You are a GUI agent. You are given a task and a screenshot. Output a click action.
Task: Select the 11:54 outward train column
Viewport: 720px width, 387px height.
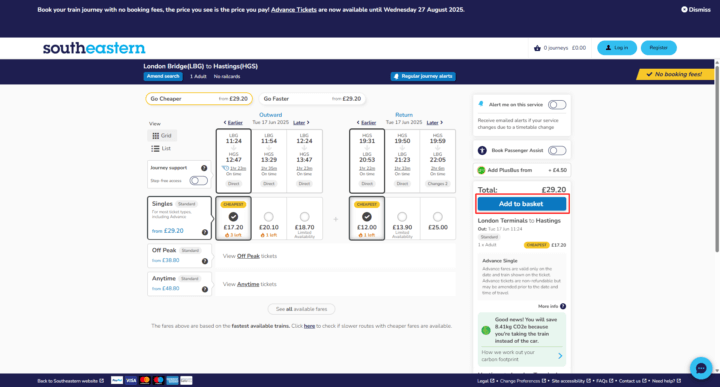[269, 161]
